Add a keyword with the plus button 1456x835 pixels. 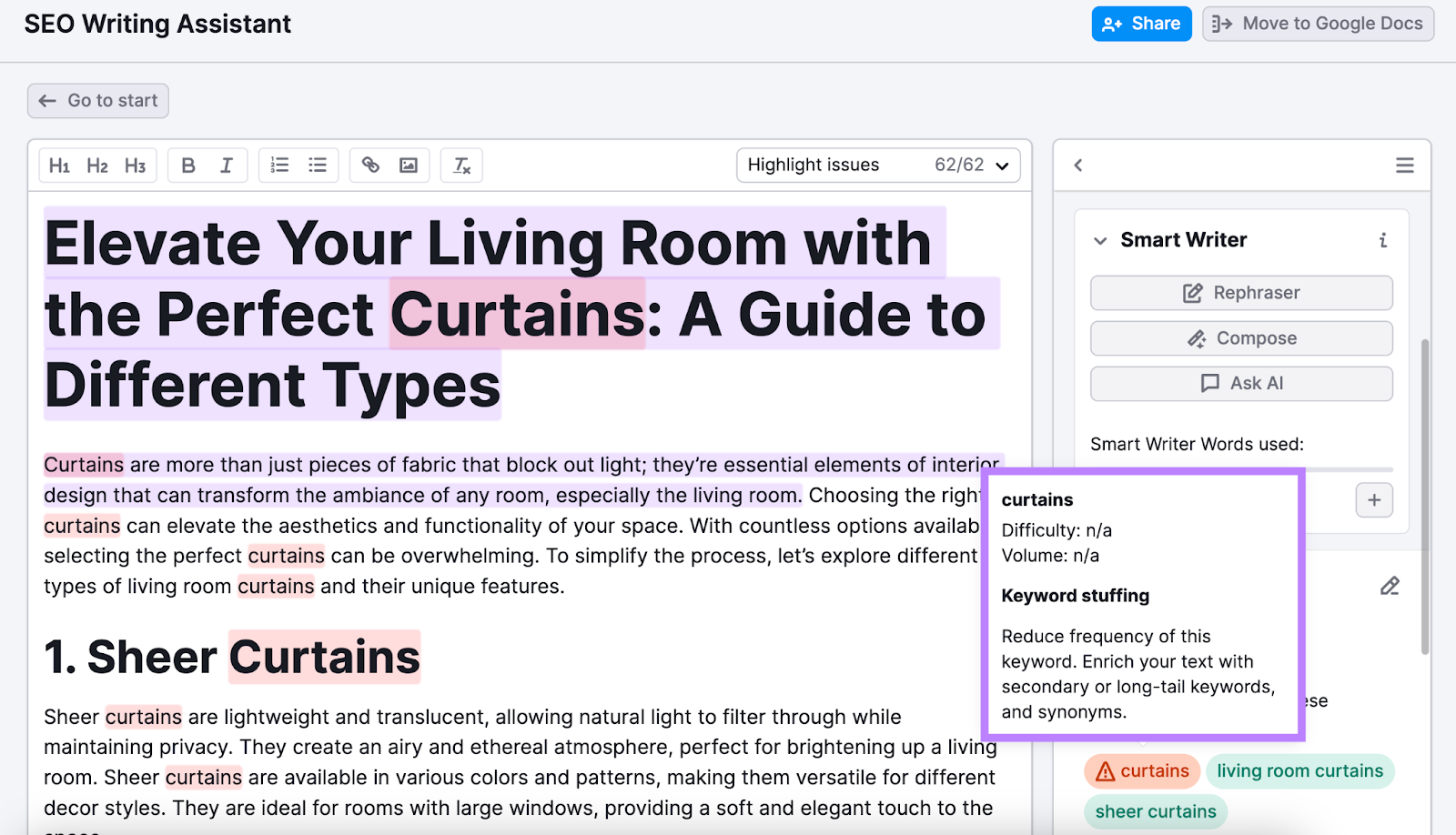click(1374, 500)
